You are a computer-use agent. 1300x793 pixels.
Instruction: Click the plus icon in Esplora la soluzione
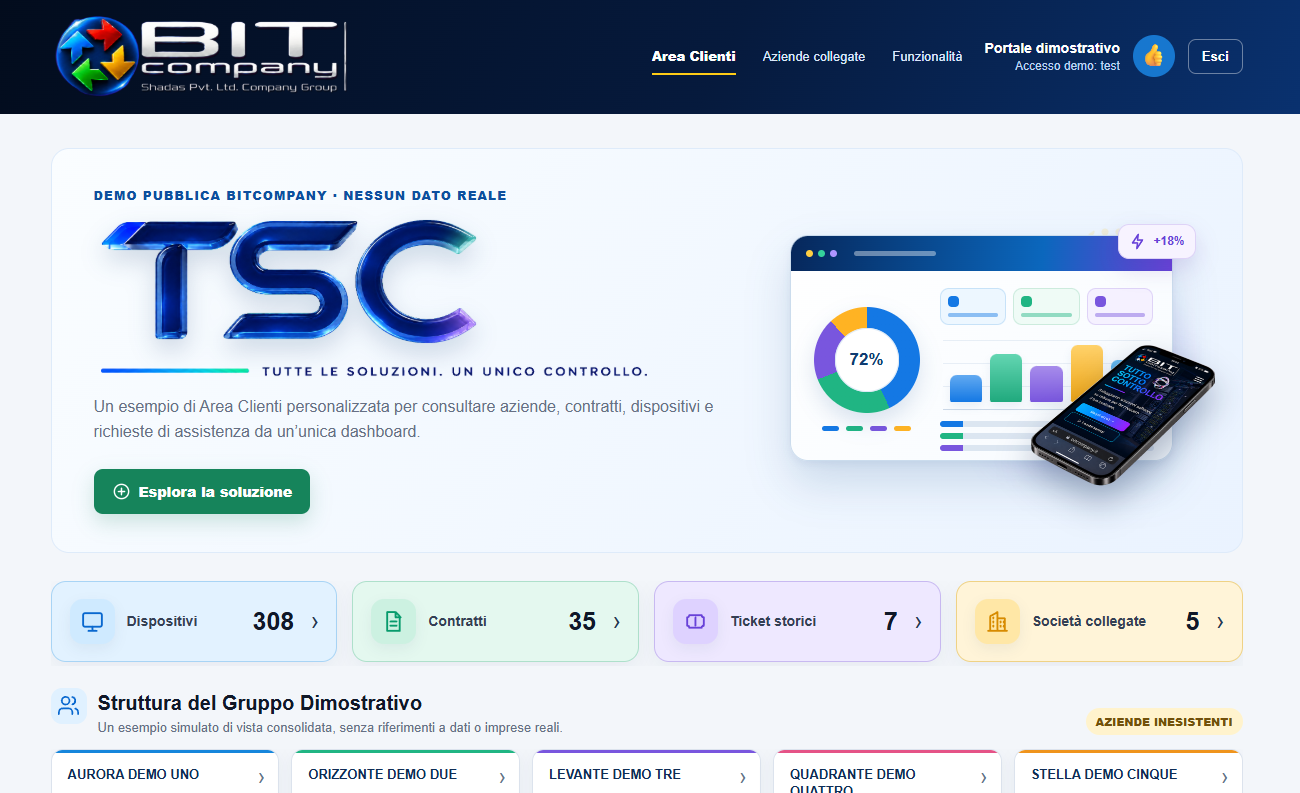122,492
